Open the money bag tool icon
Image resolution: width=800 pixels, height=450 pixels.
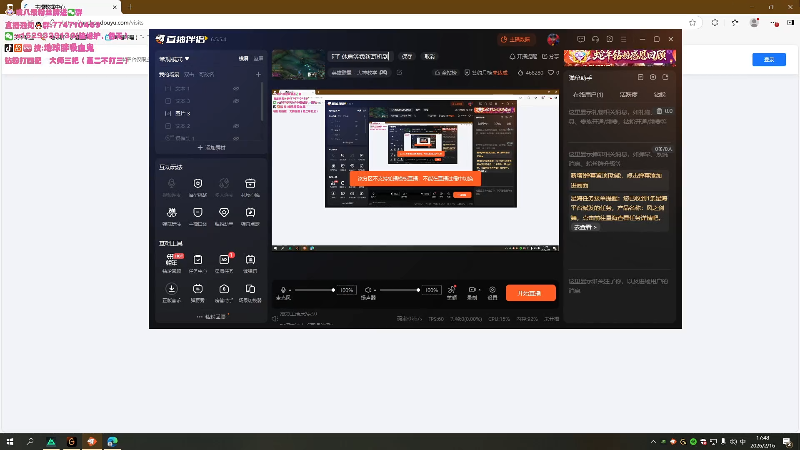pyautogui.click(x=224, y=289)
